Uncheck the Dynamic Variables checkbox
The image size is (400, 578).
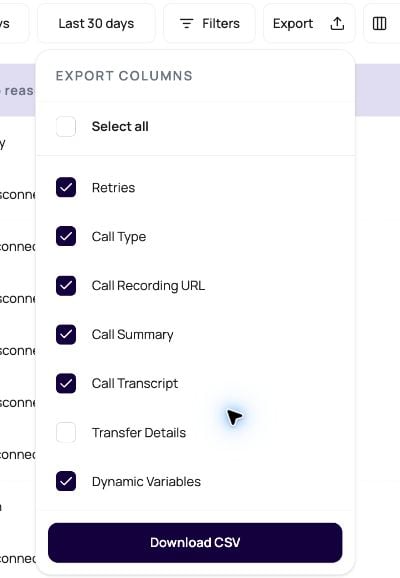(66, 481)
